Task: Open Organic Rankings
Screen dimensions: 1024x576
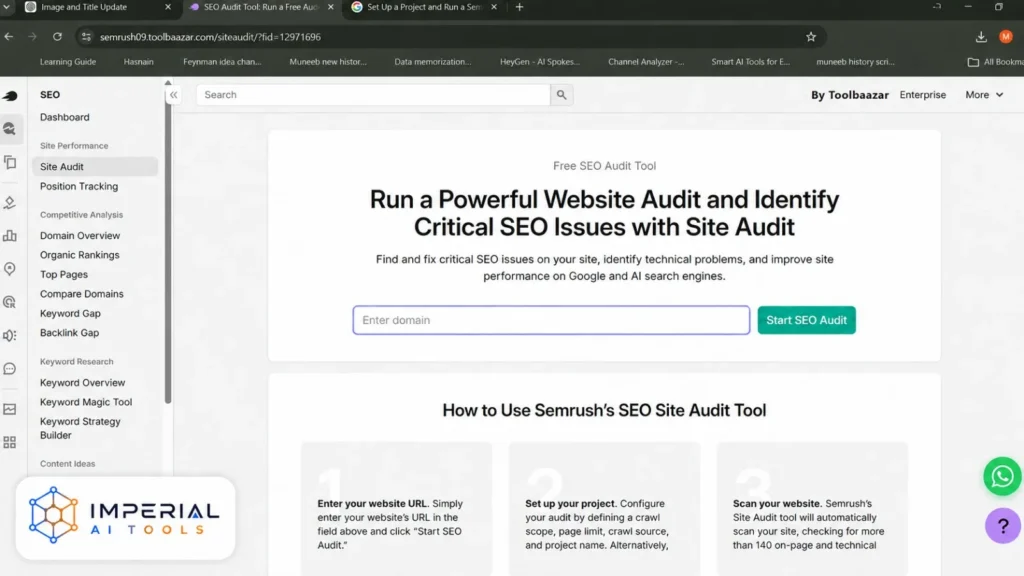Action: click(80, 255)
